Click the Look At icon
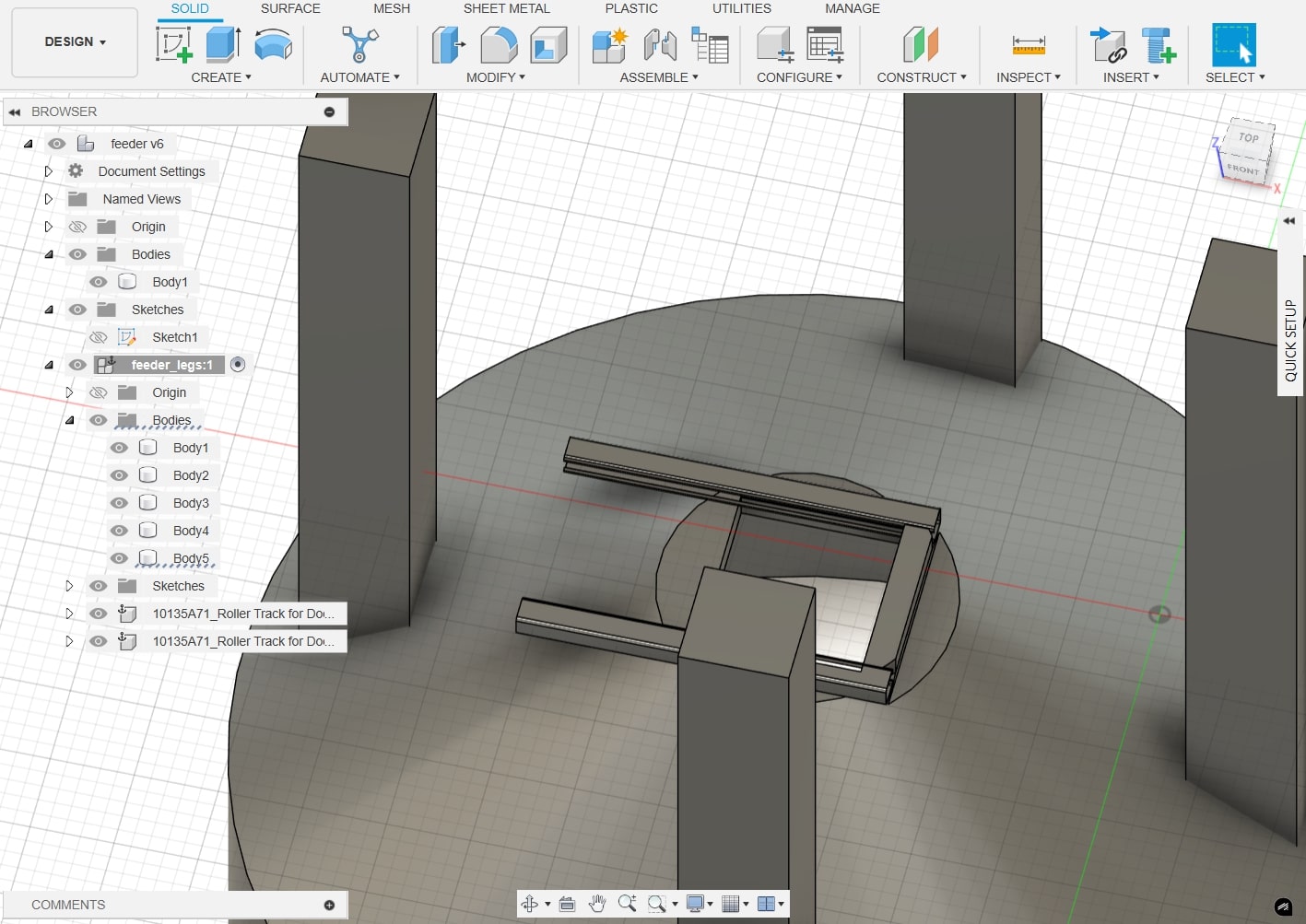 [x=567, y=904]
